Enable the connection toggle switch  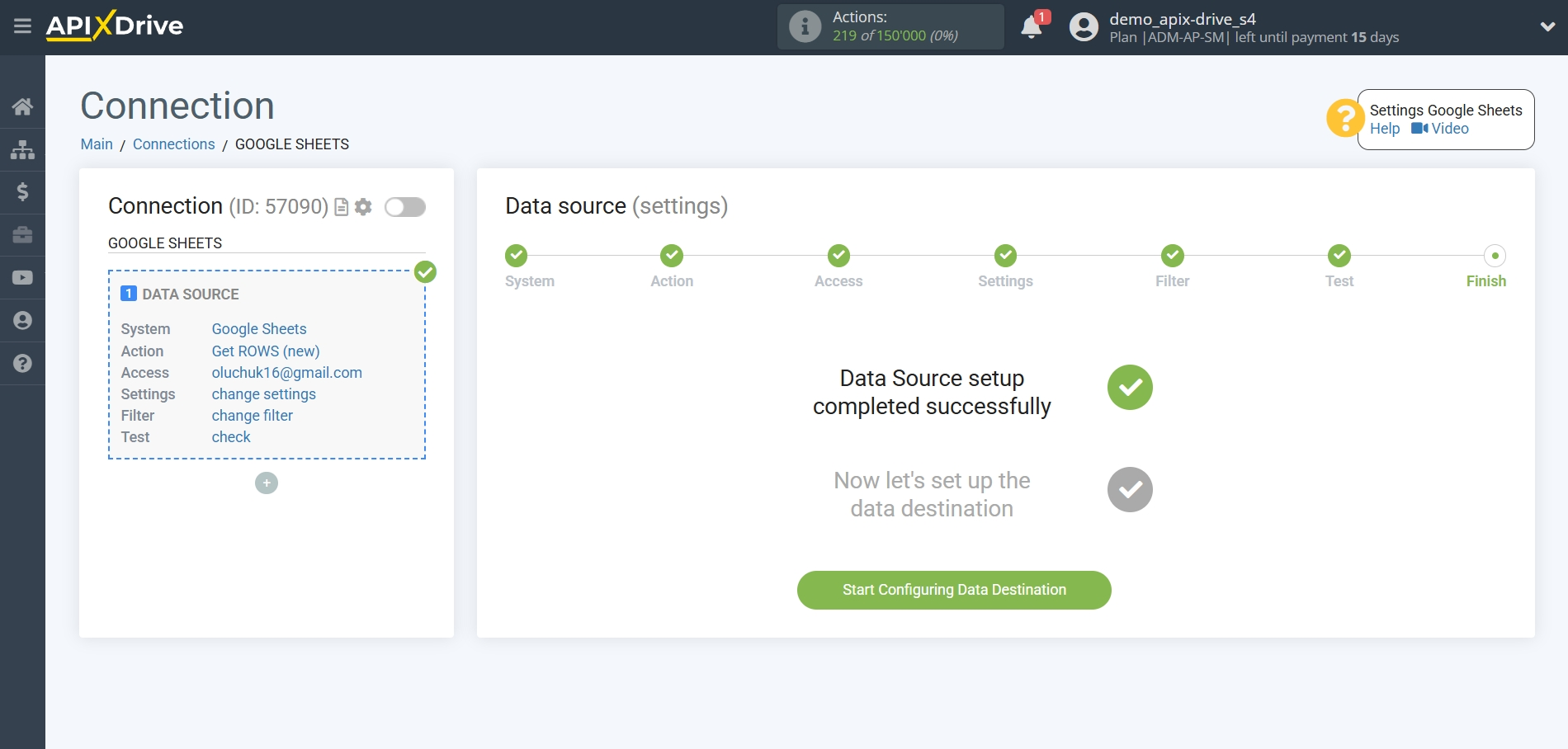(404, 207)
